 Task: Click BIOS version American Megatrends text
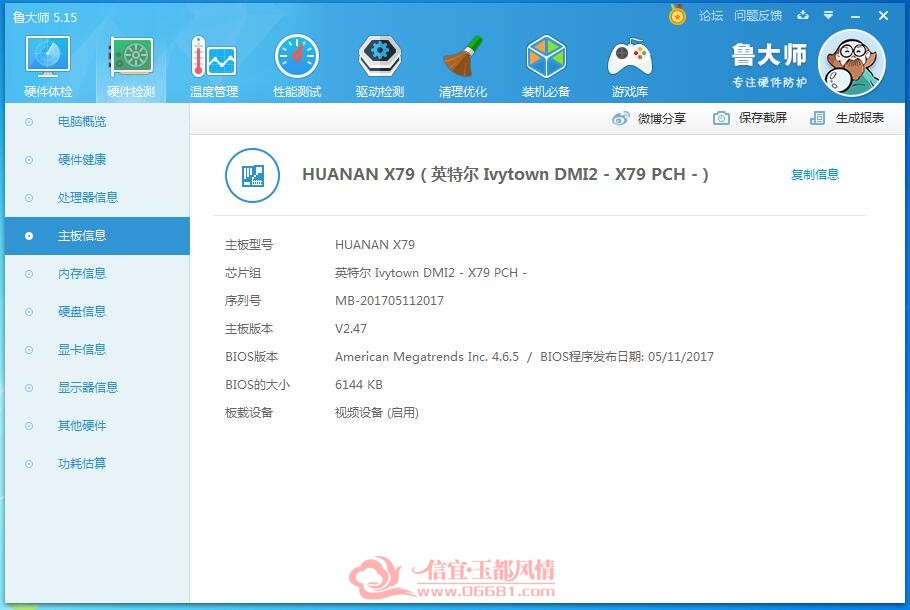coord(427,356)
